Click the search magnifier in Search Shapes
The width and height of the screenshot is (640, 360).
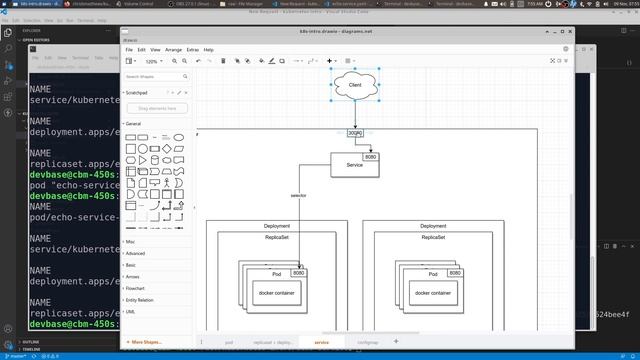[185, 76]
